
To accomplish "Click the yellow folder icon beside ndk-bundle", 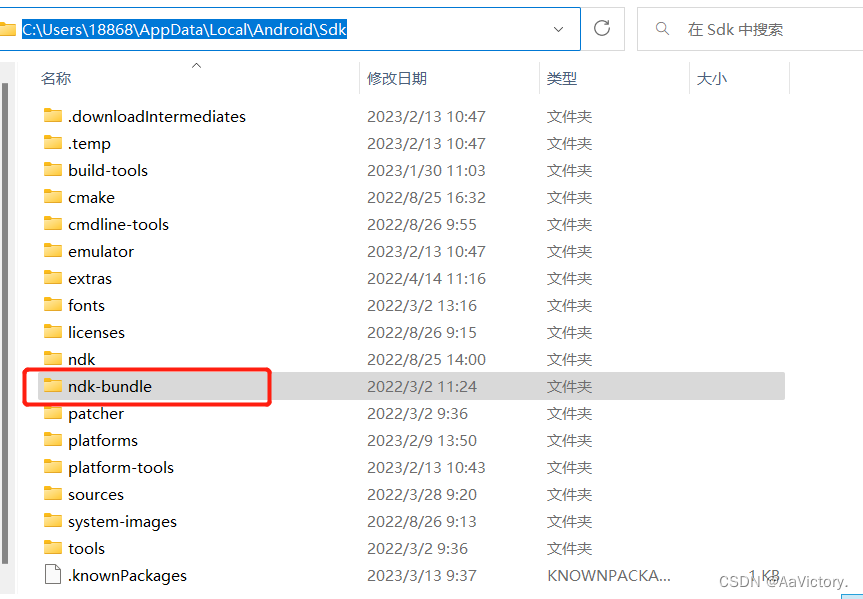I will tap(55, 386).
